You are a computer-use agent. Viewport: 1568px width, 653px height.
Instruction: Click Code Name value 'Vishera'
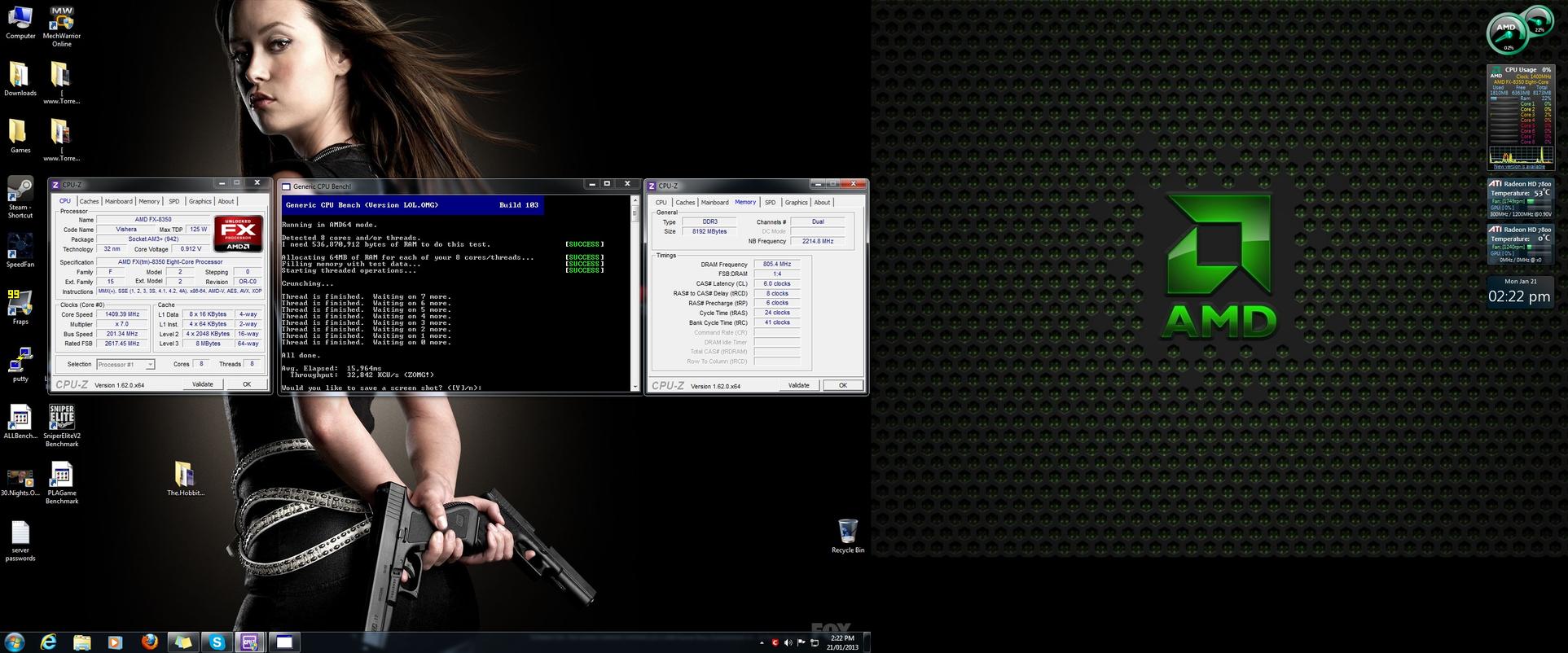(x=126, y=230)
